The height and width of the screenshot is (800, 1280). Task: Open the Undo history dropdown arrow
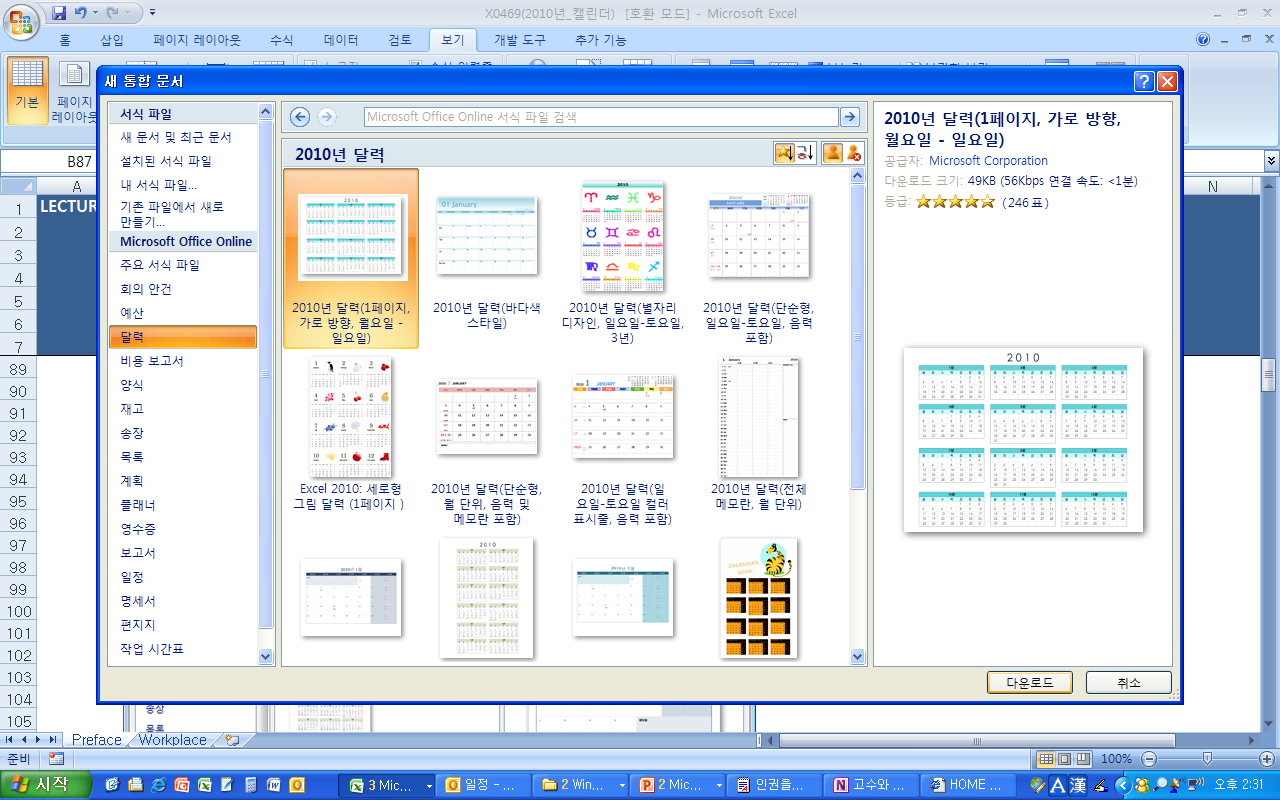pos(94,13)
